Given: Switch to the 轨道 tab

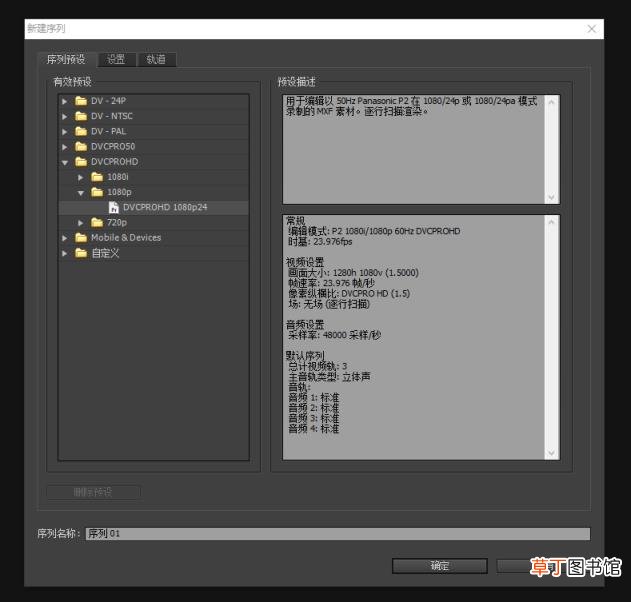Looking at the screenshot, I should click(156, 60).
